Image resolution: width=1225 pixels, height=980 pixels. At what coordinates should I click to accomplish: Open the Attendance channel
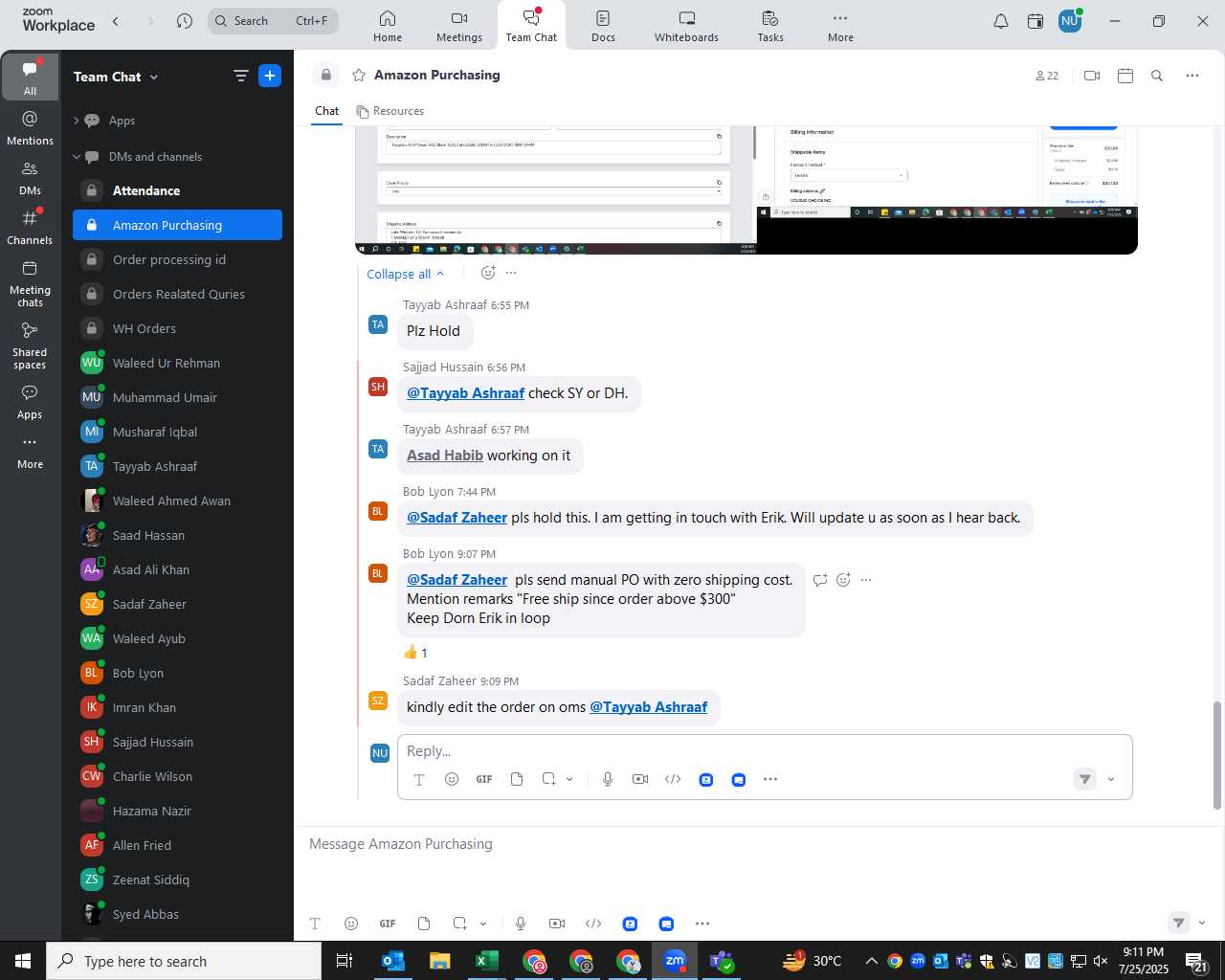pos(177,190)
